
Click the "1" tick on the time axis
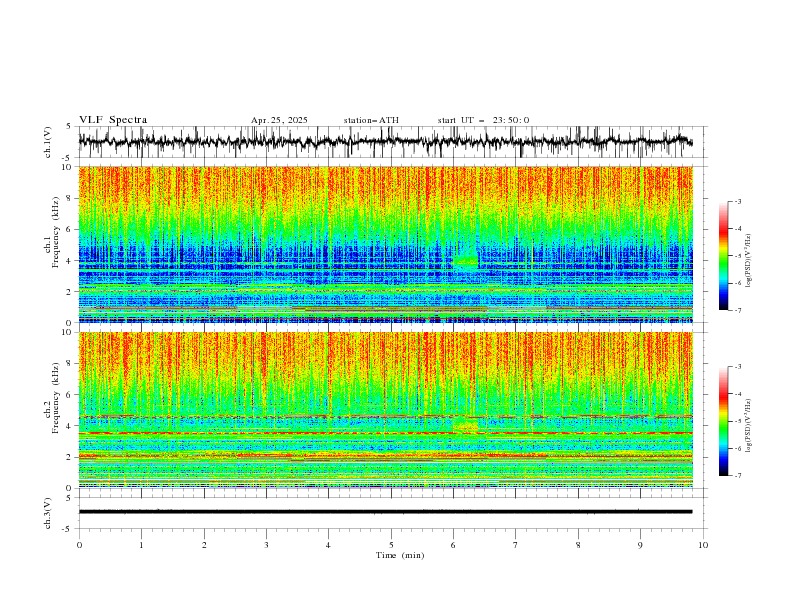(x=141, y=545)
